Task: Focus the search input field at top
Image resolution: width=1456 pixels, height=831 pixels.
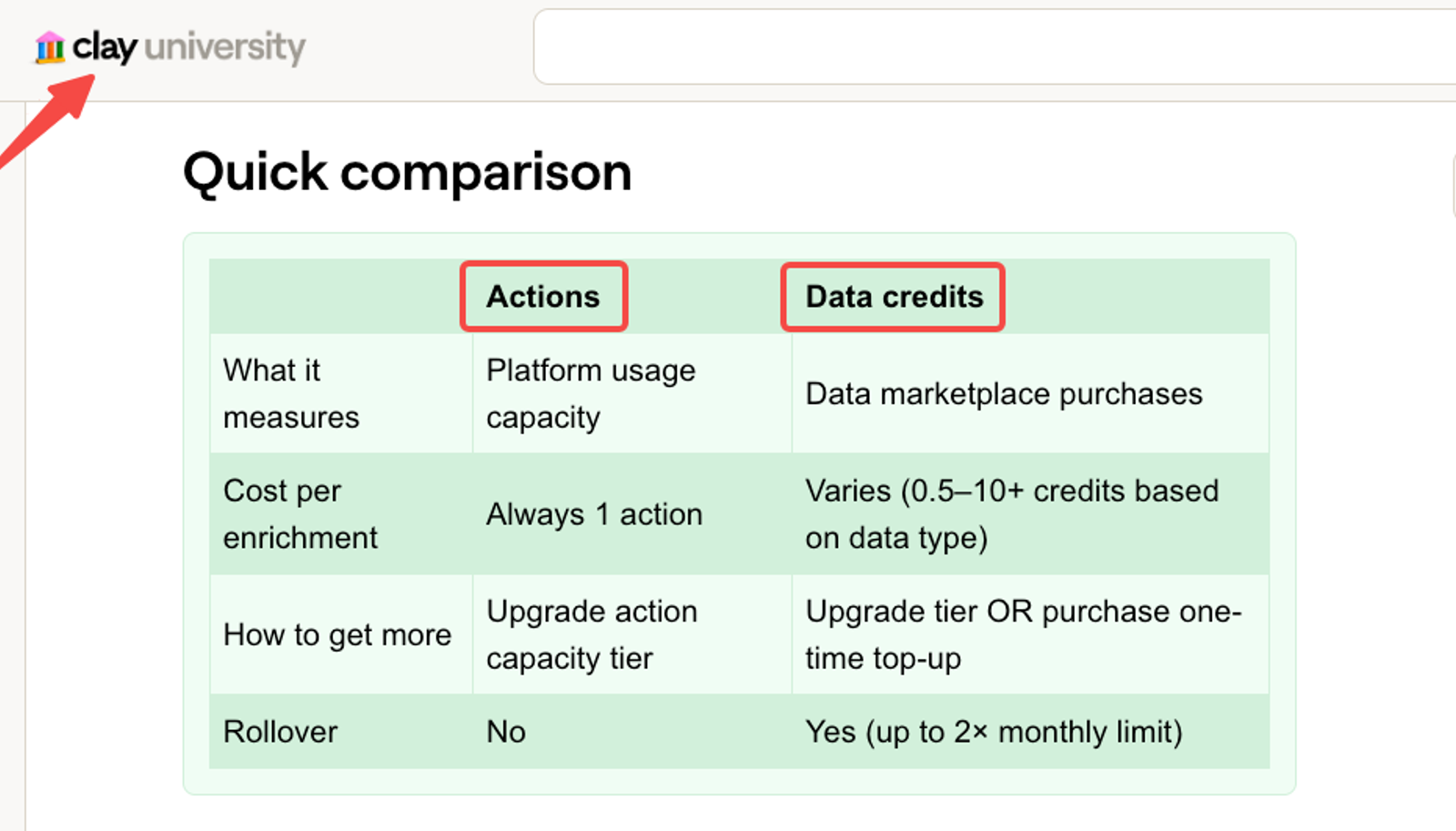Action: pyautogui.click(x=995, y=46)
